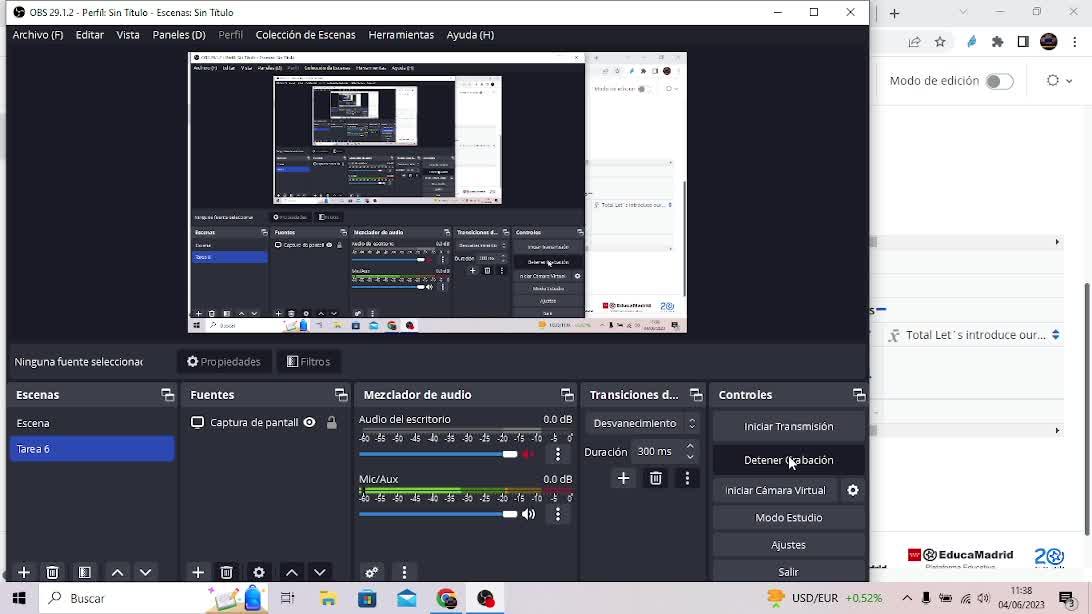Hide Captura de pantalla source with eye
Viewport: 1092px width, 614px height.
coord(310,422)
